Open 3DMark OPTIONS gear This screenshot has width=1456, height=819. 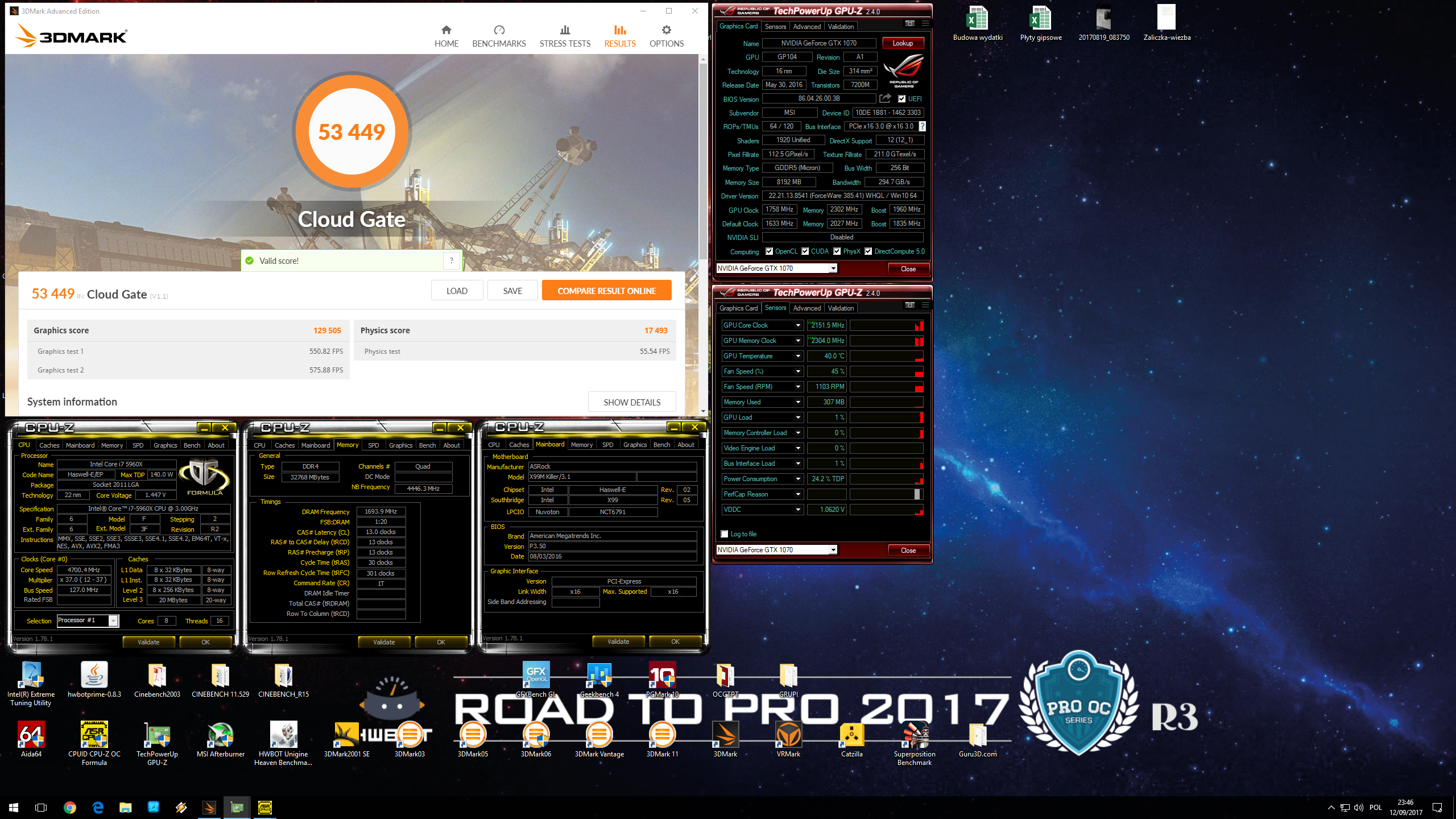(667, 36)
